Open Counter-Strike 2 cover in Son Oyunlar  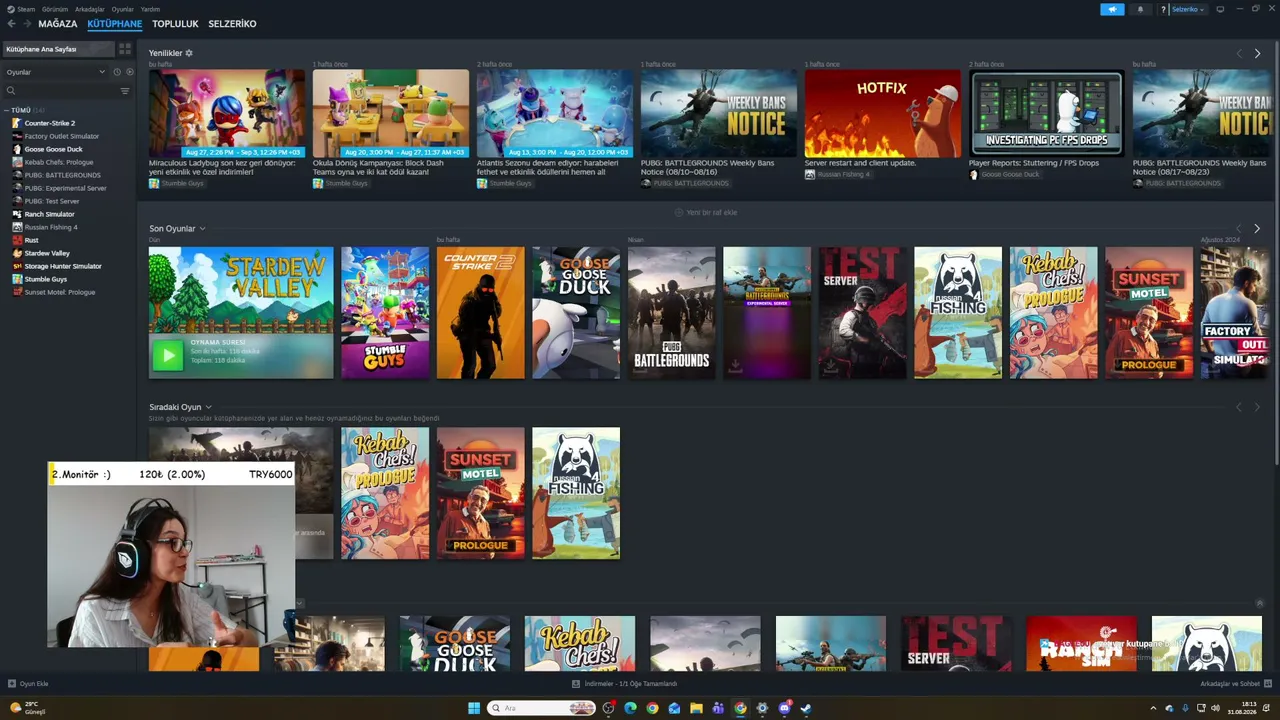tap(481, 313)
